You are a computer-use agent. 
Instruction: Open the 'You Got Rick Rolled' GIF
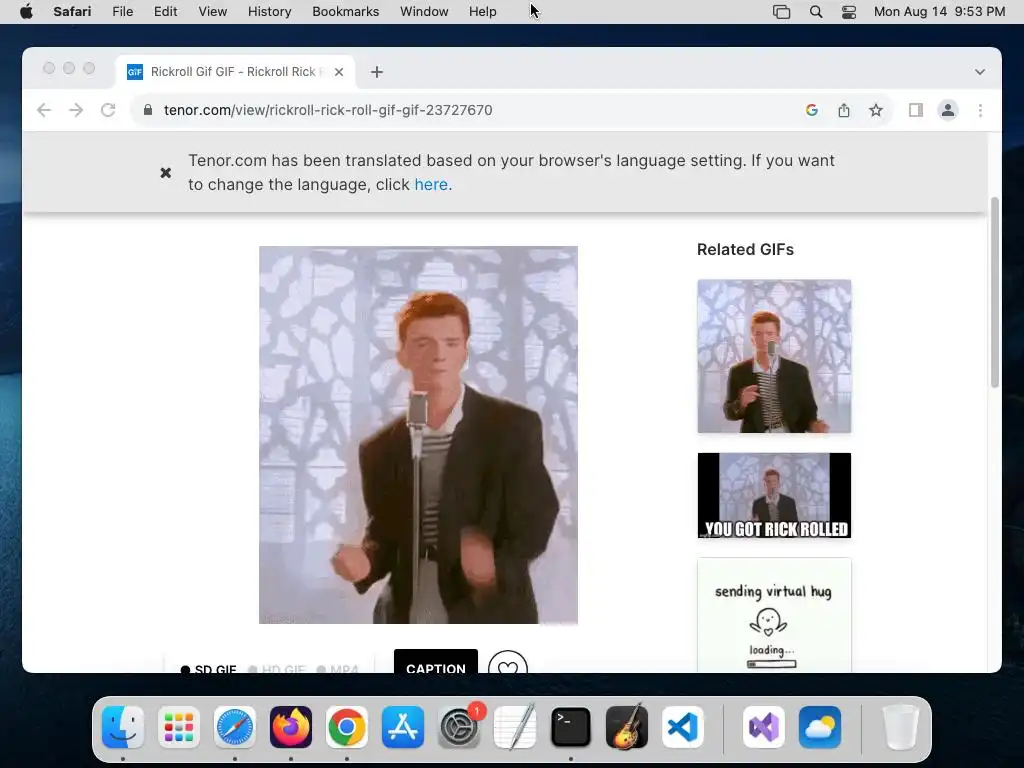click(774, 496)
